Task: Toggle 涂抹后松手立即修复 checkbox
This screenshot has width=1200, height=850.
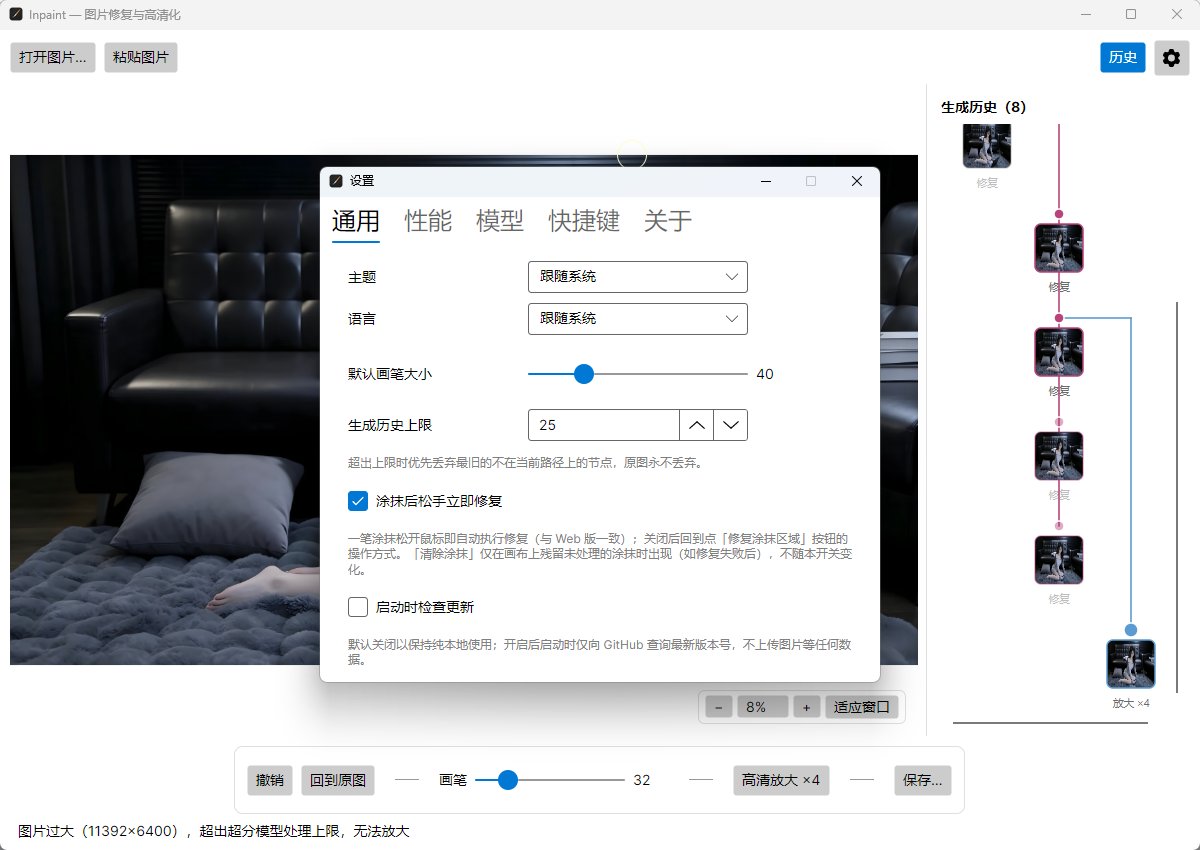Action: click(x=358, y=501)
